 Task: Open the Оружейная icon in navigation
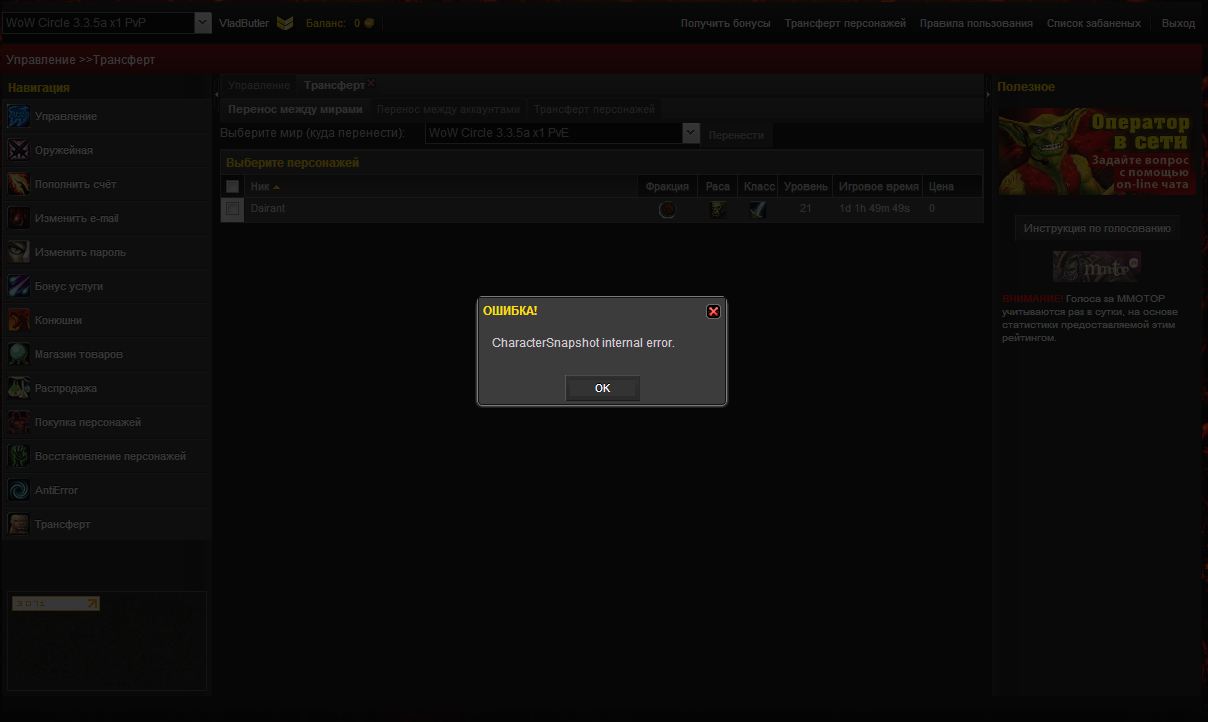19,151
